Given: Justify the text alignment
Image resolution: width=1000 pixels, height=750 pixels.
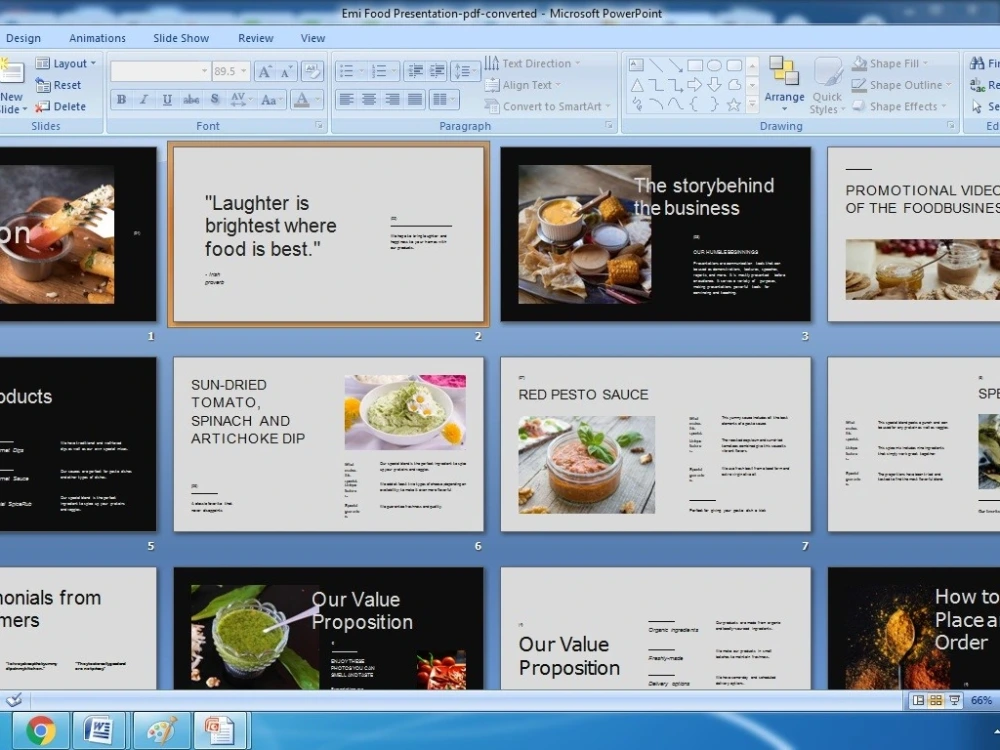Looking at the screenshot, I should [x=415, y=99].
